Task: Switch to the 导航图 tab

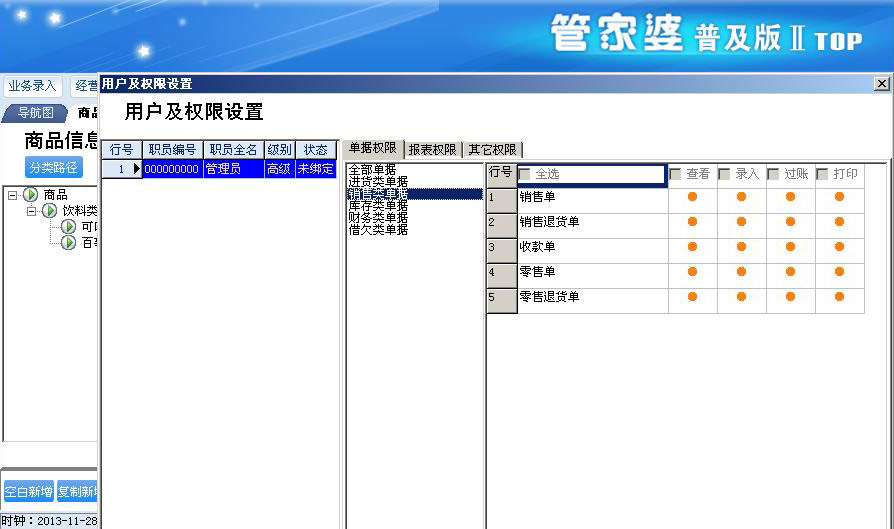Action: point(35,113)
